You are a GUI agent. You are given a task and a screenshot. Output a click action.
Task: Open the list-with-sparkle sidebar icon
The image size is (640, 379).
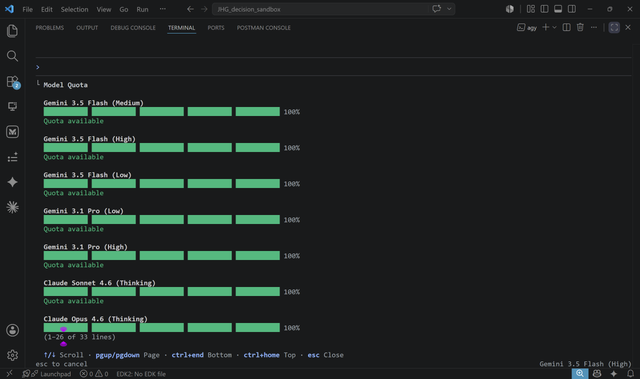12,157
